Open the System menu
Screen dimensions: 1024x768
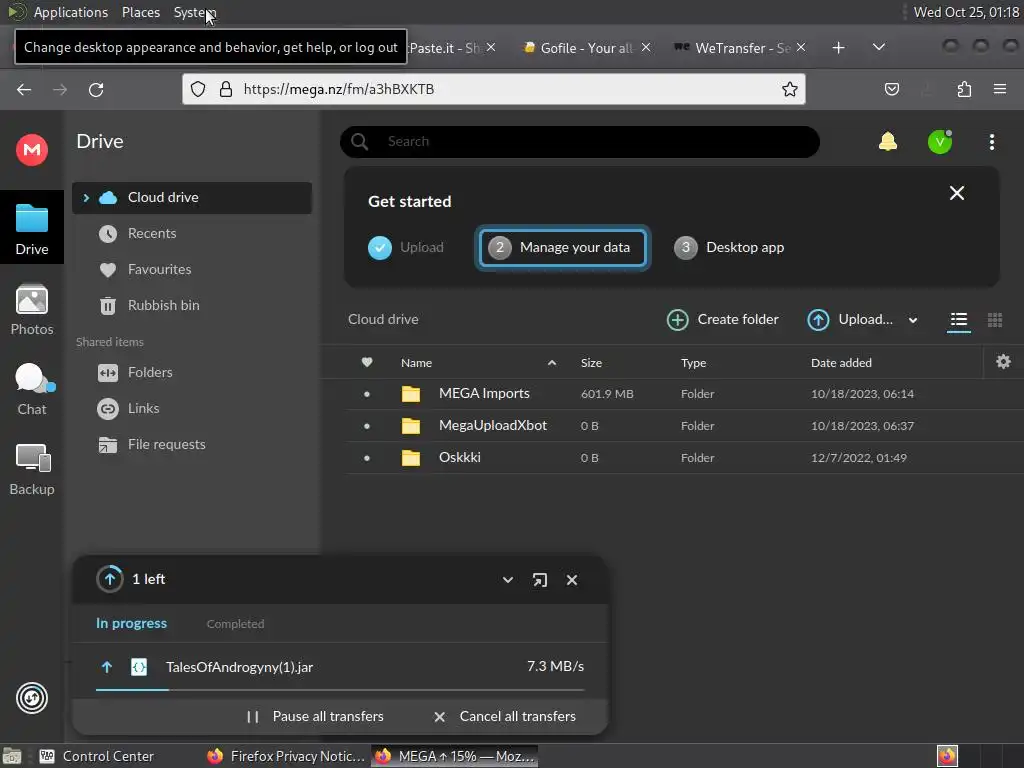(x=195, y=12)
